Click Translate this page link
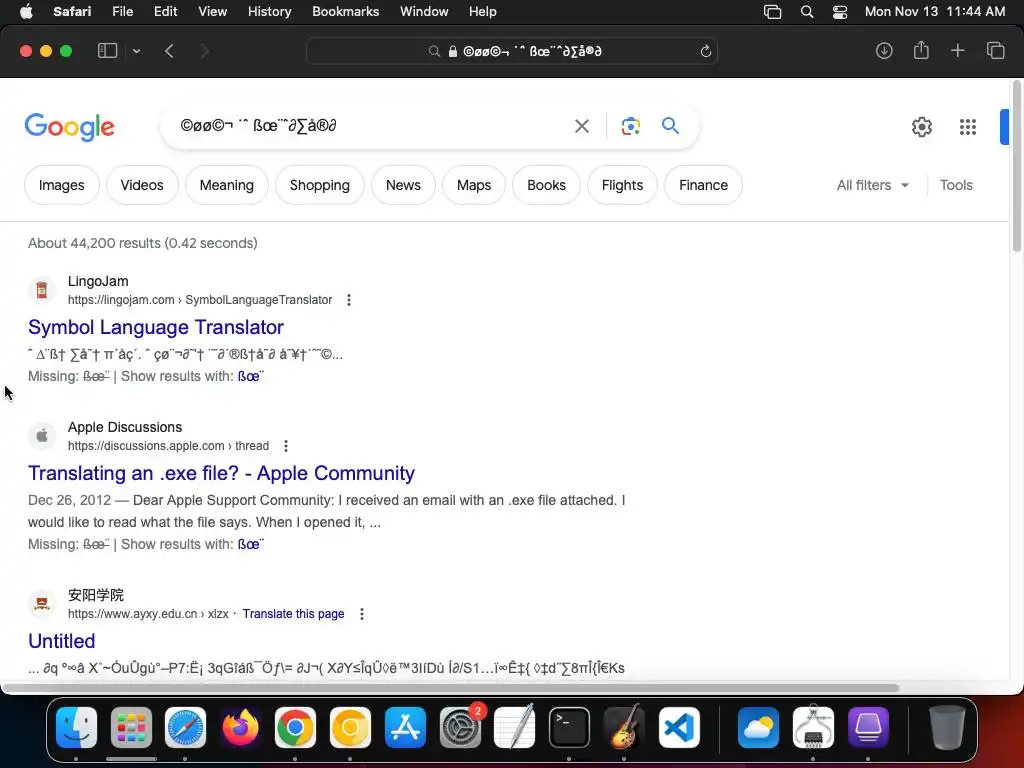1024x768 pixels. 293,614
